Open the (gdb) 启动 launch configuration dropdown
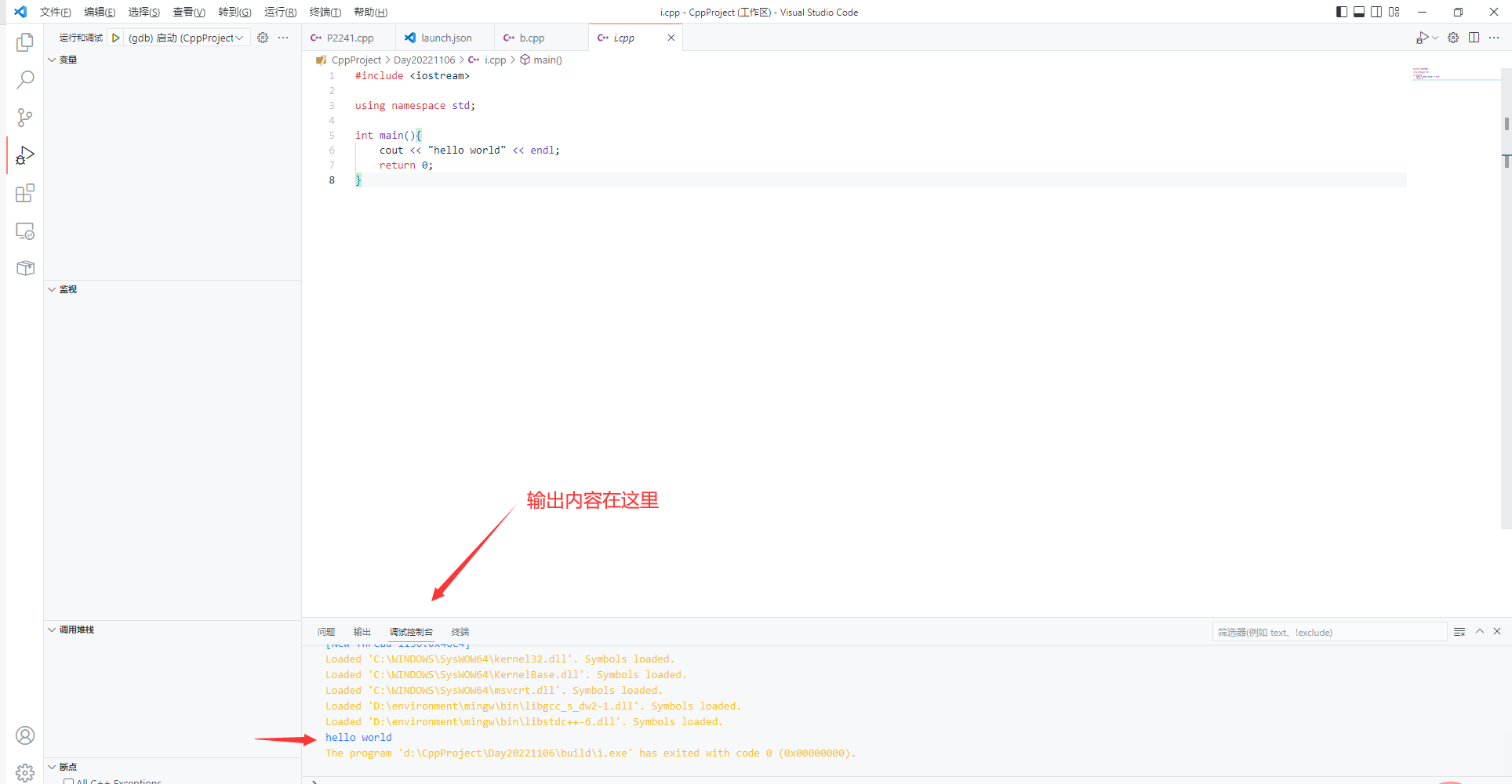This screenshot has height=784, width=1512. click(187, 38)
